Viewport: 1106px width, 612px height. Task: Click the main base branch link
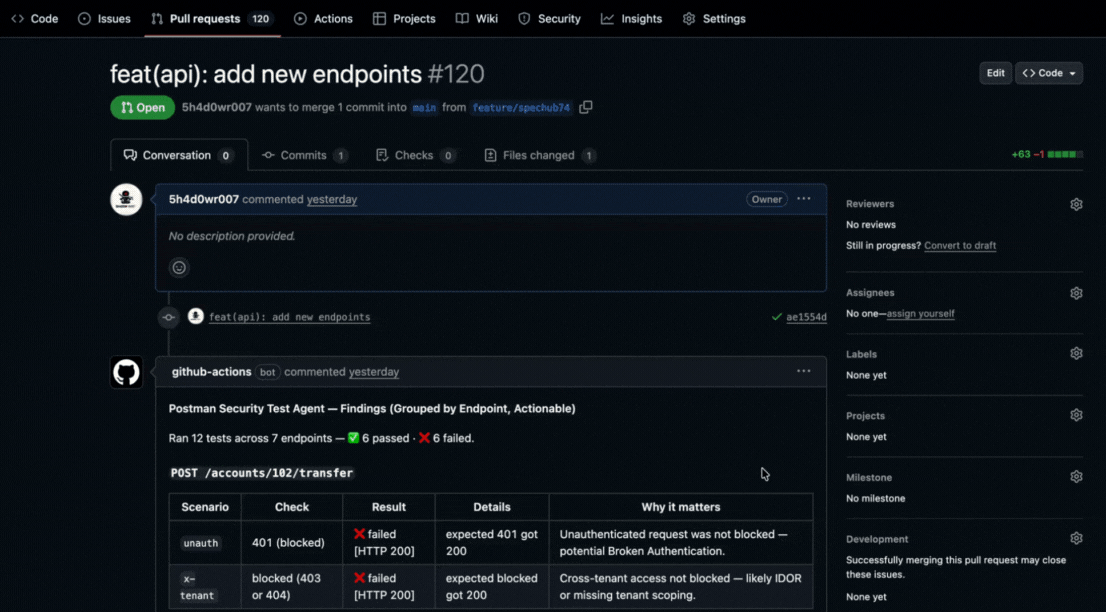click(424, 108)
